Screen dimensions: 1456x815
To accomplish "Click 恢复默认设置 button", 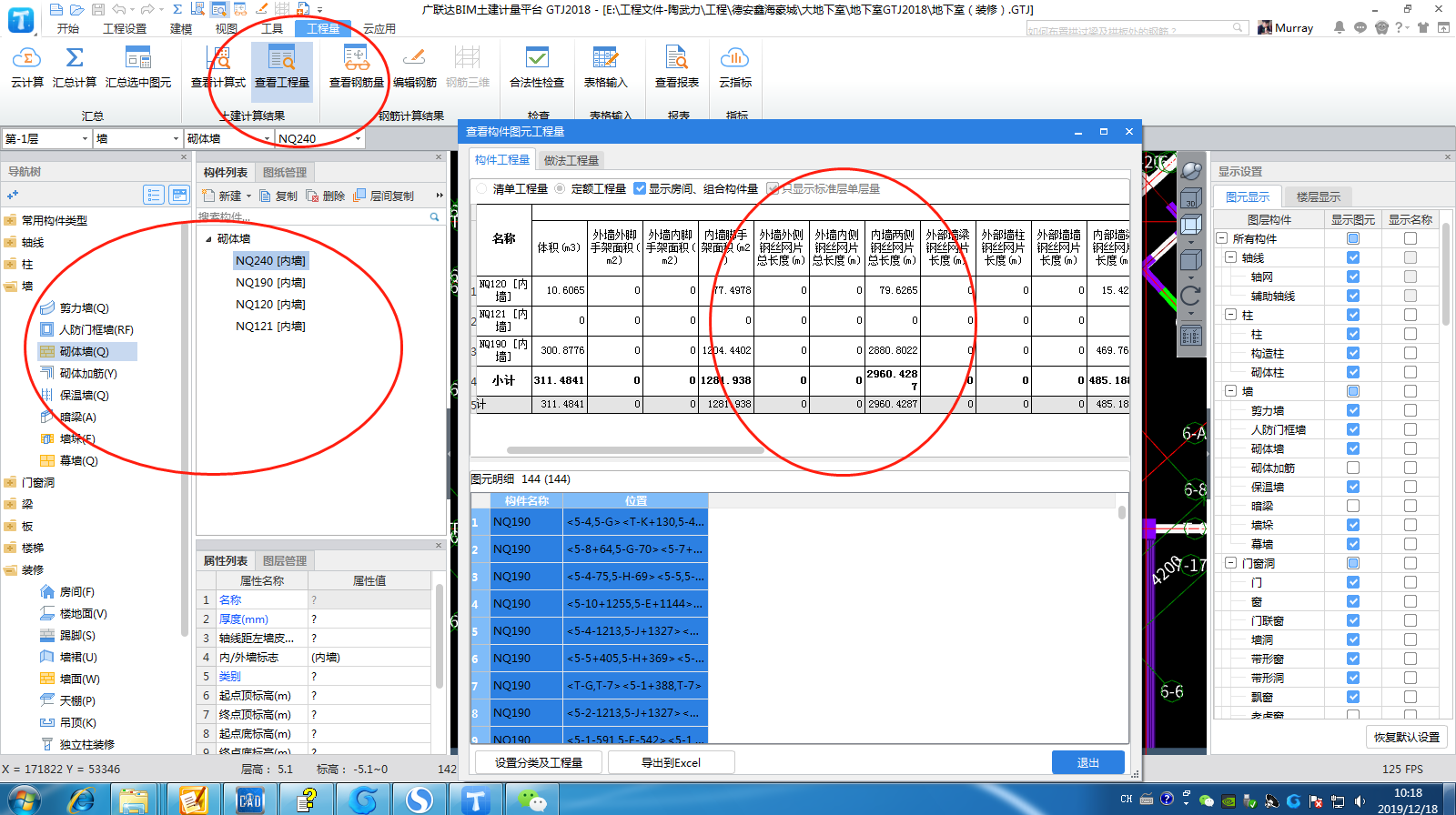I will [x=1407, y=737].
